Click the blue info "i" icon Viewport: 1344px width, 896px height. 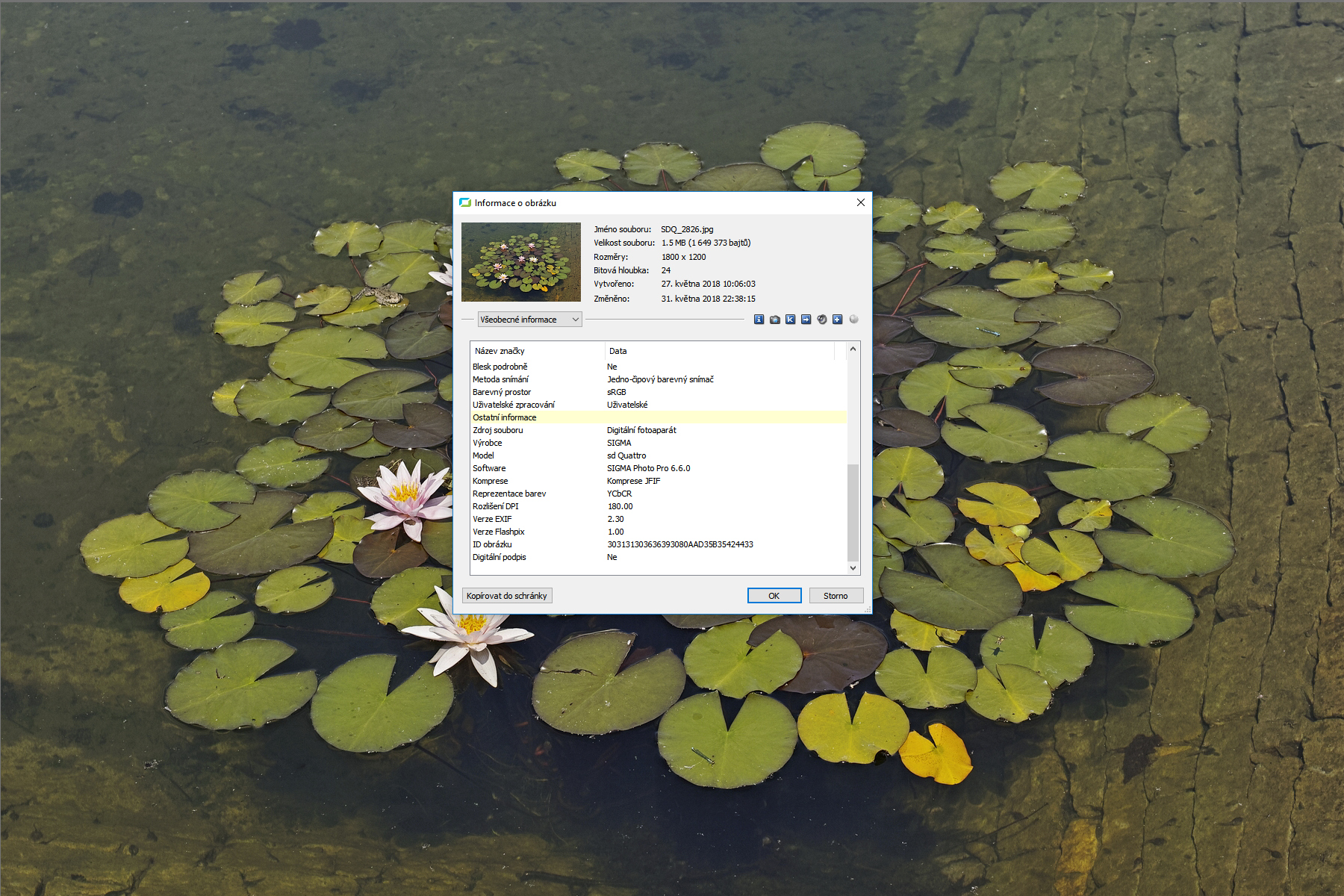coord(759,320)
